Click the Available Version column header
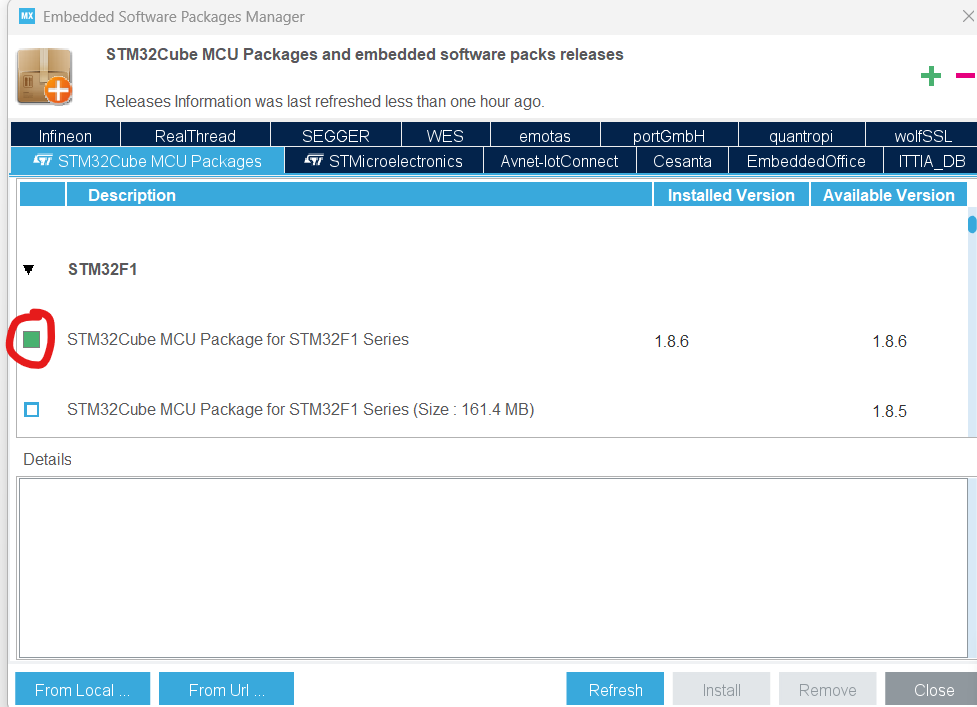The image size is (977, 707). [889, 194]
